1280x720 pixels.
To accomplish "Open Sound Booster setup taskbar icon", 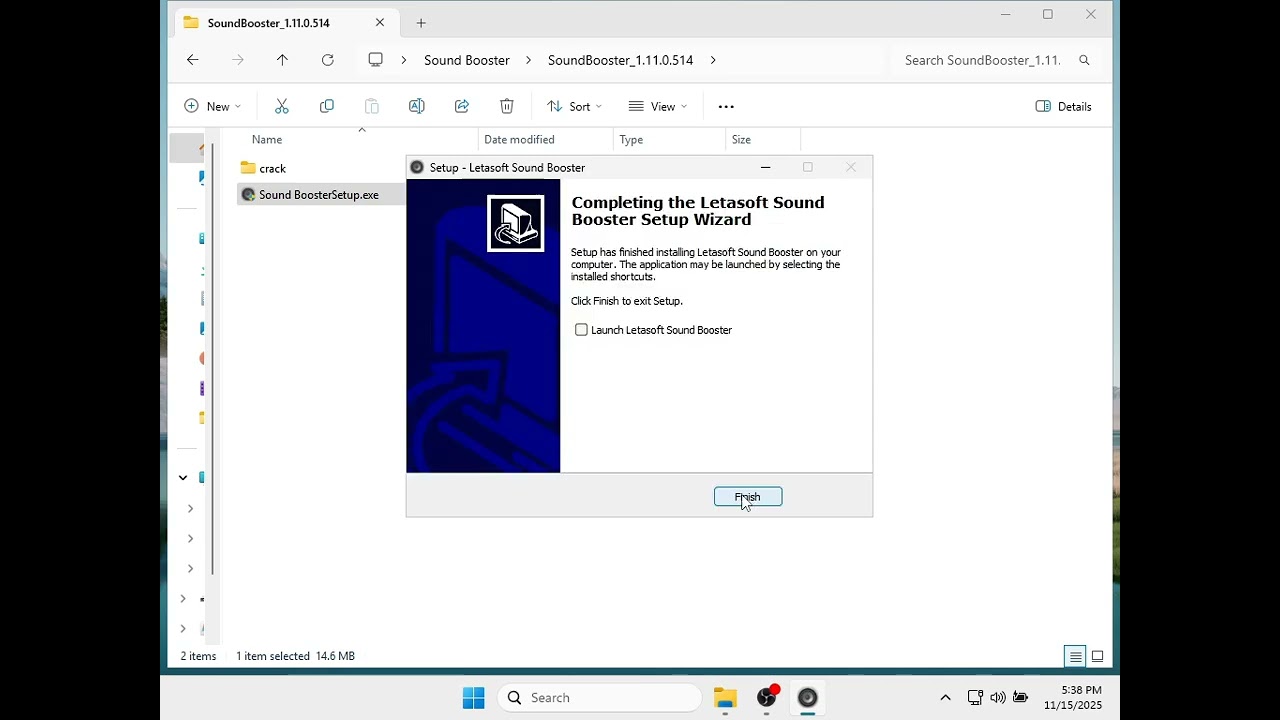I will coord(808,698).
